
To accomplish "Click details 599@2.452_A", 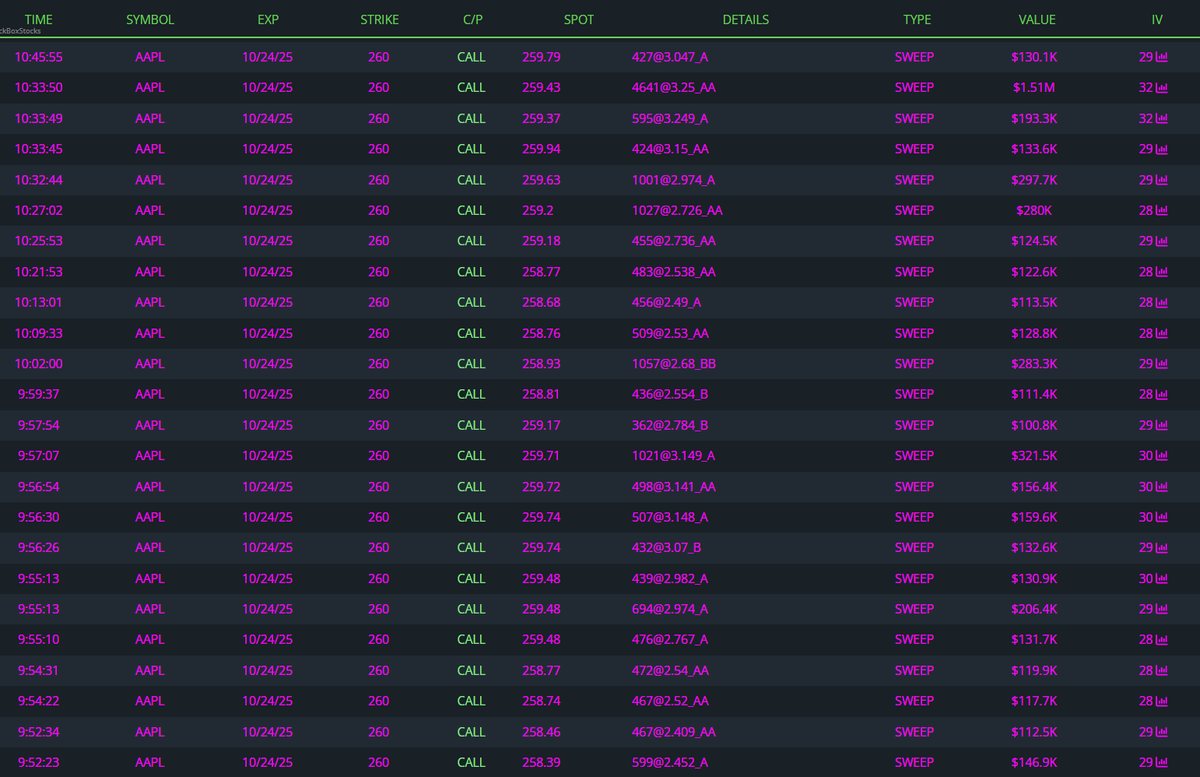I will coord(670,763).
